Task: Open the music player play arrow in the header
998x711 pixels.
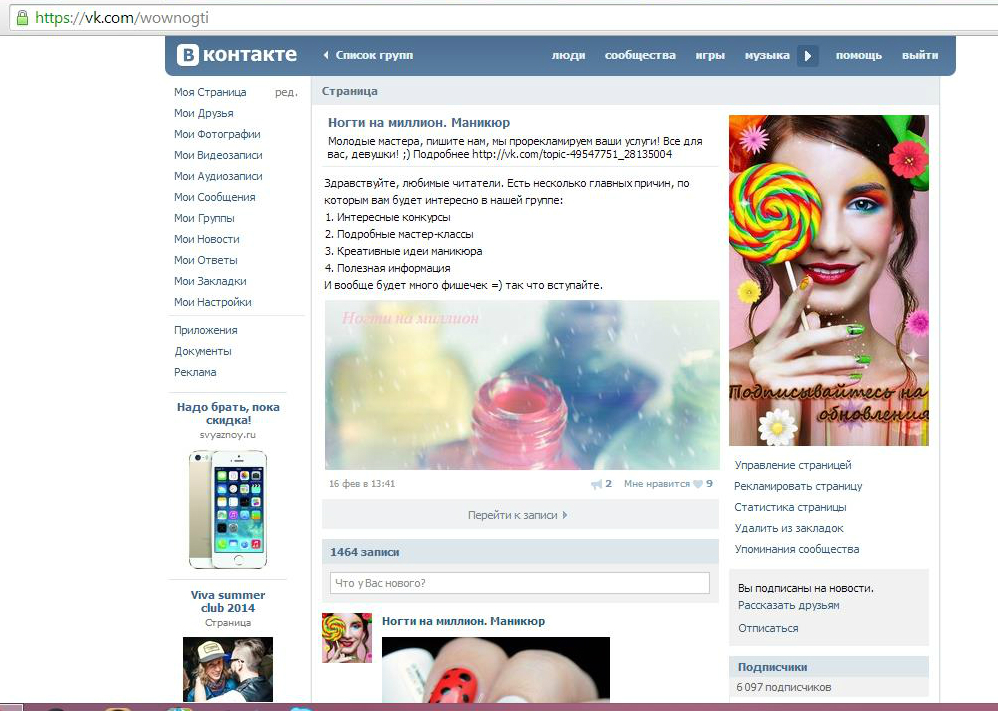Action: coord(808,55)
